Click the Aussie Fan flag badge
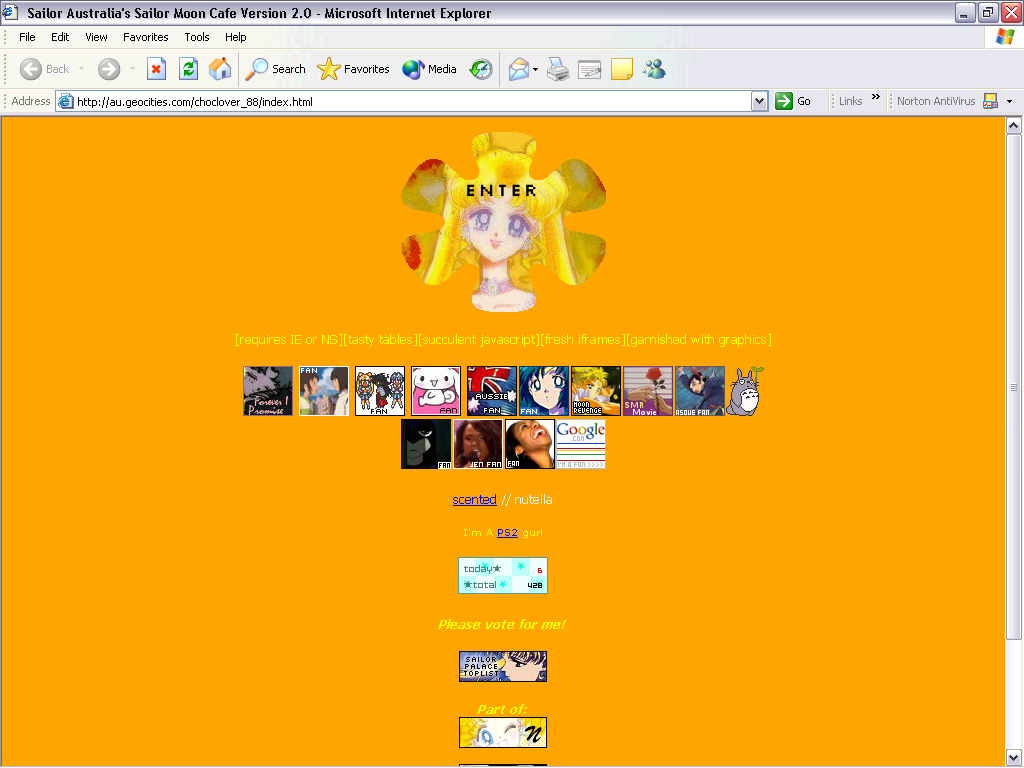Image resolution: width=1024 pixels, height=768 pixels. tap(491, 391)
